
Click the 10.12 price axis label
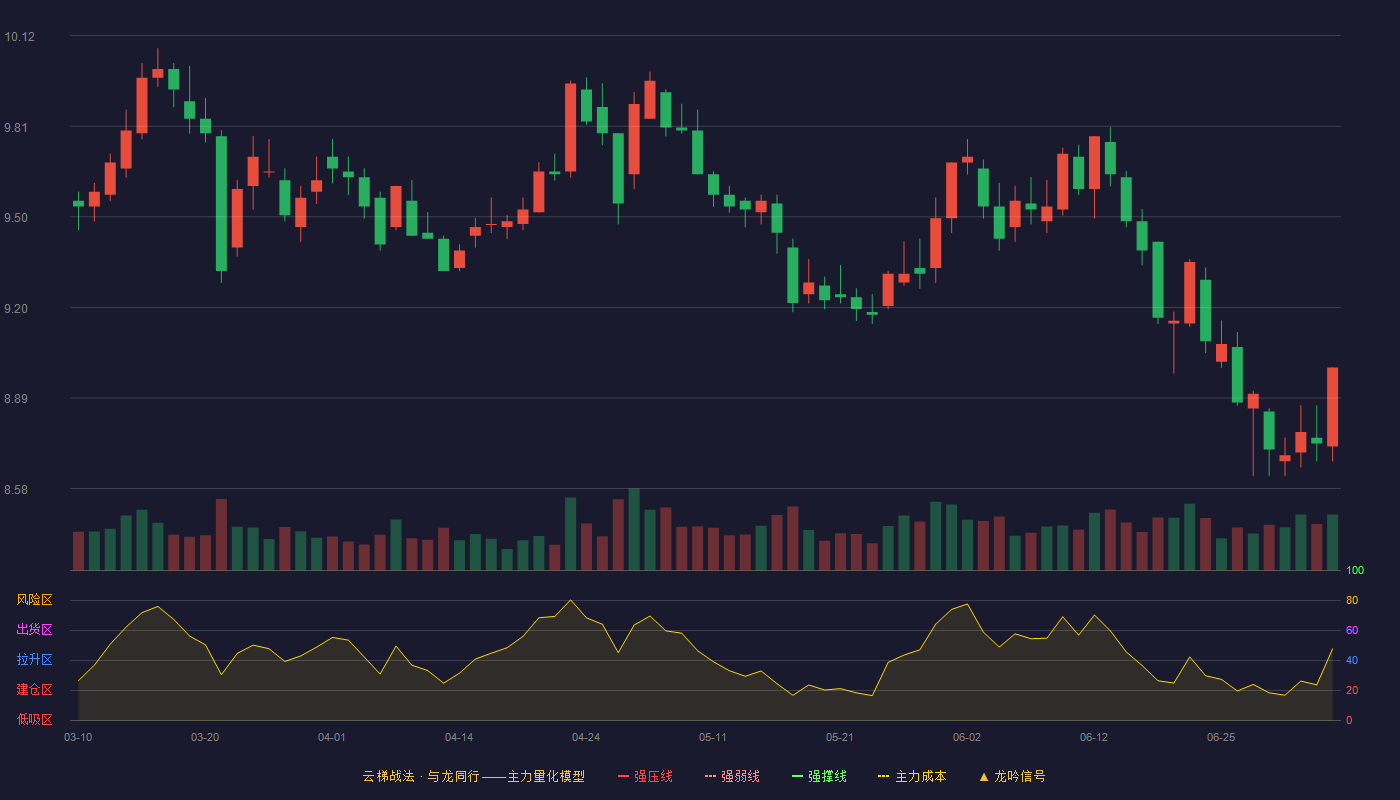point(19,37)
